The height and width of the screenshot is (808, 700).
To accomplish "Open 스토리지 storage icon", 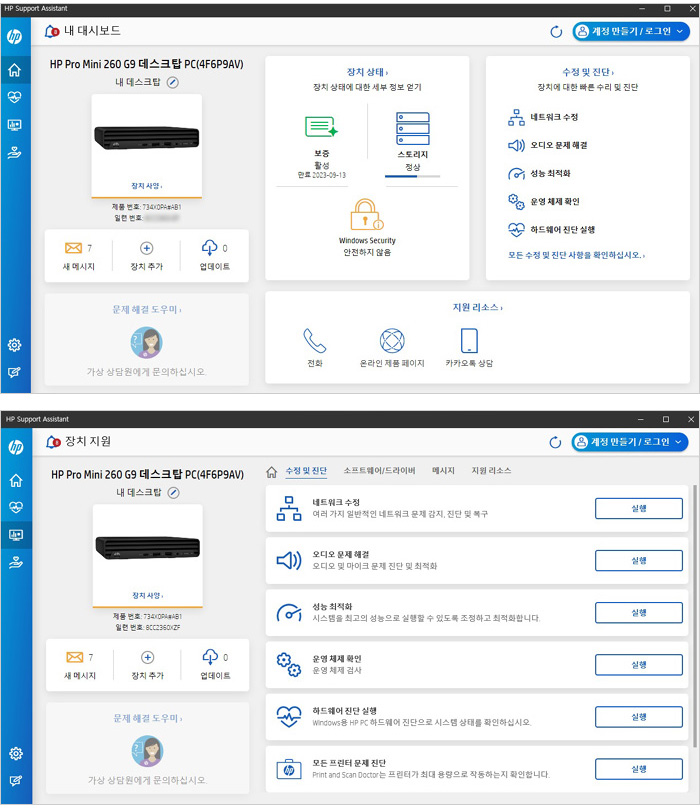I will 413,128.
